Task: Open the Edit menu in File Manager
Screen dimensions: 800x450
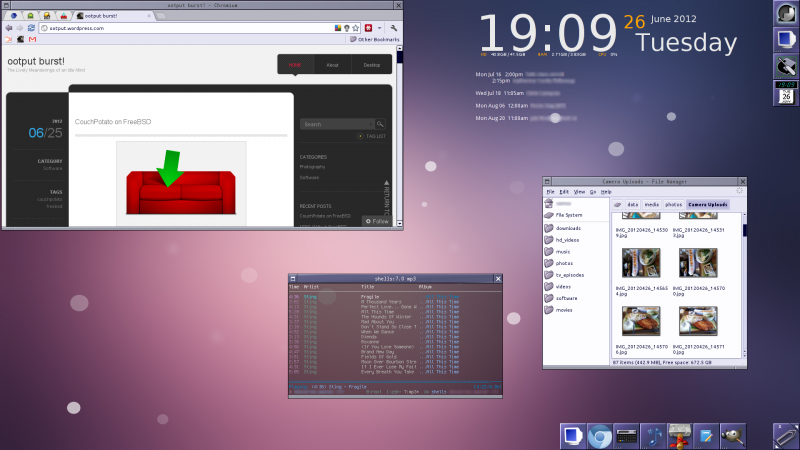Action: point(564,192)
